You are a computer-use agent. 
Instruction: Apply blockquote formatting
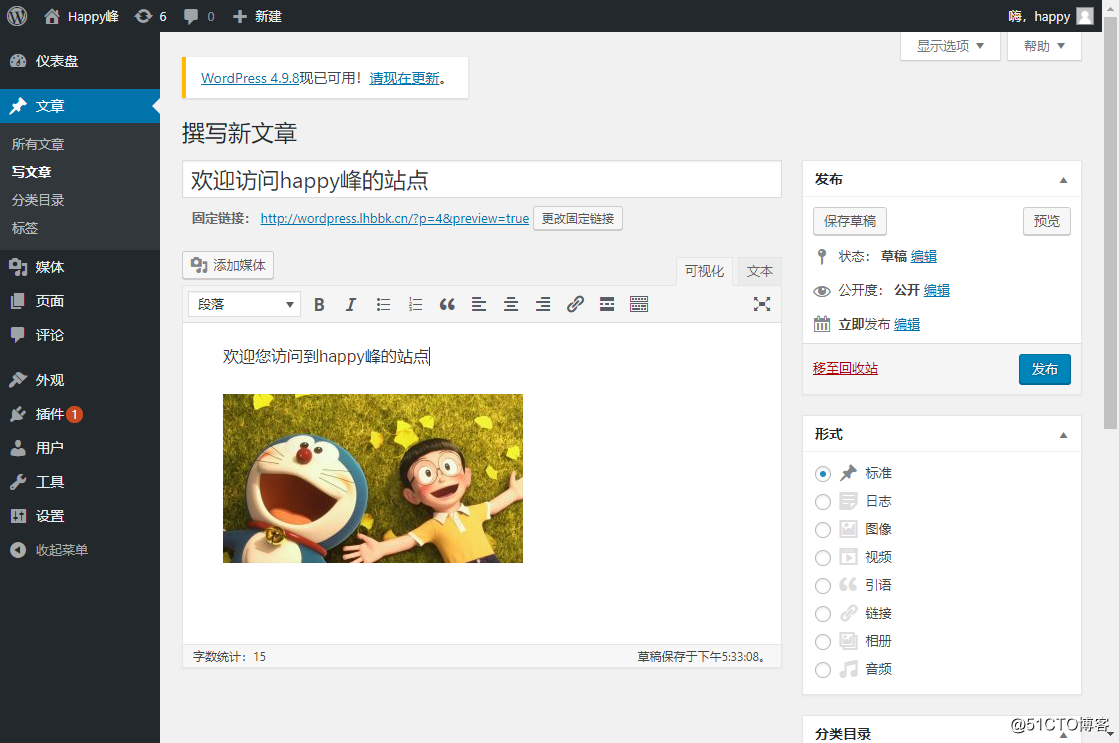447,305
